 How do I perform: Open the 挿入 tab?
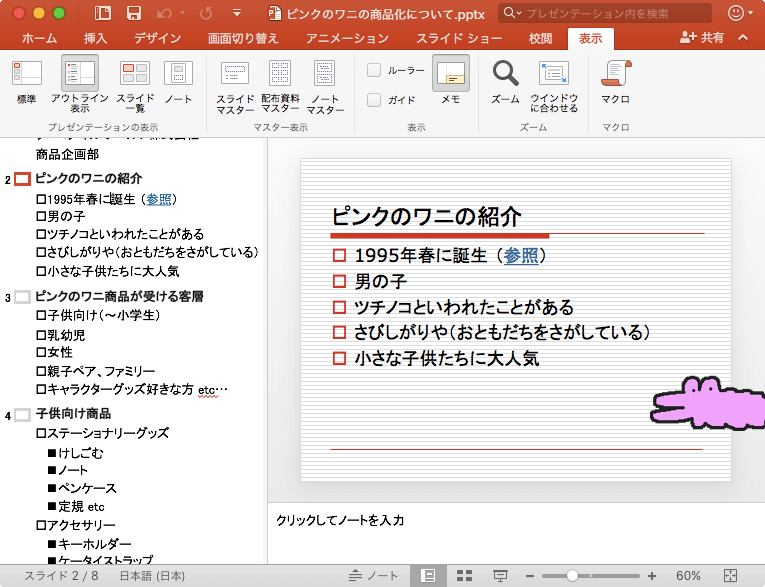[95, 38]
